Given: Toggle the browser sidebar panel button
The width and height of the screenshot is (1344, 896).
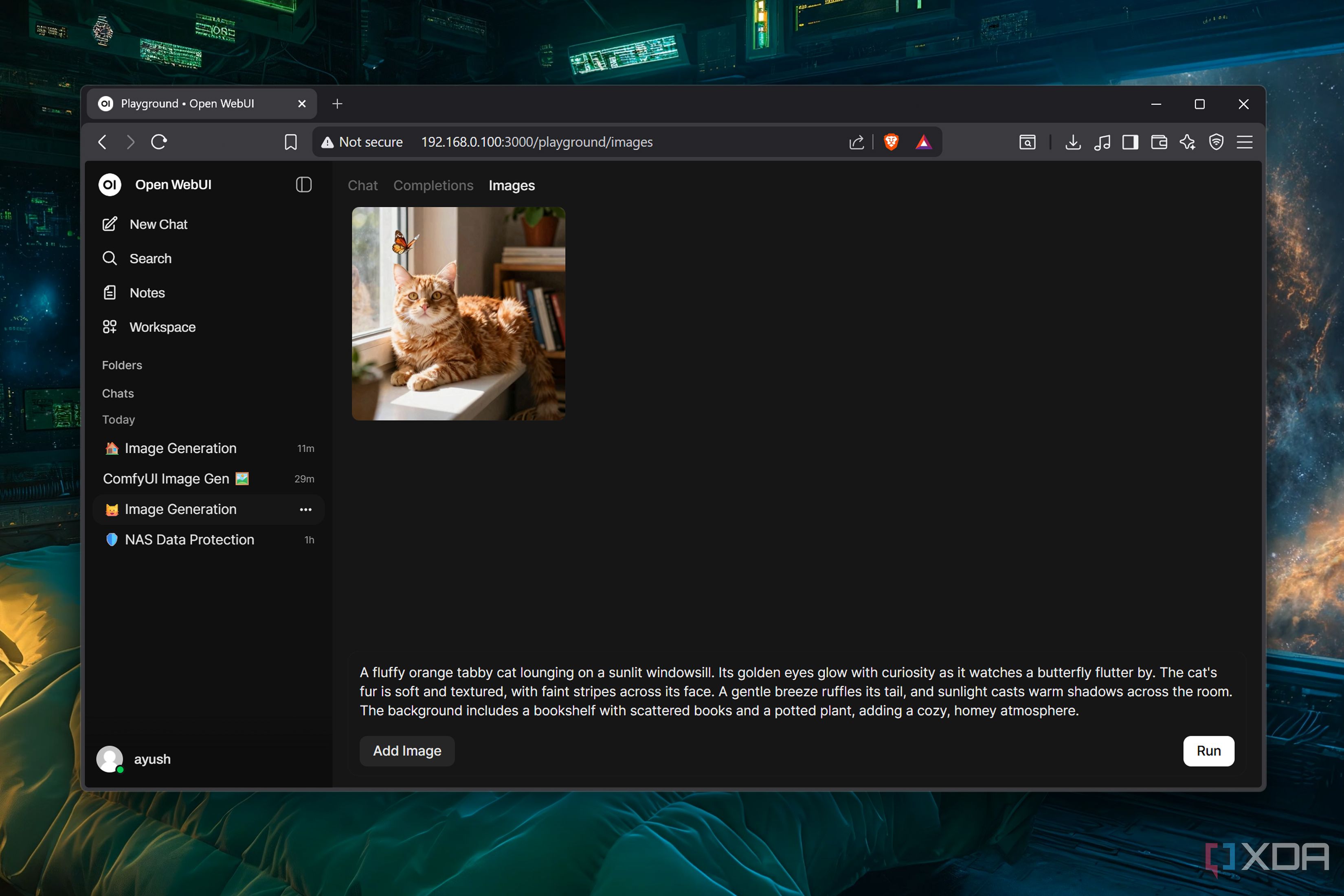Looking at the screenshot, I should 1130,142.
